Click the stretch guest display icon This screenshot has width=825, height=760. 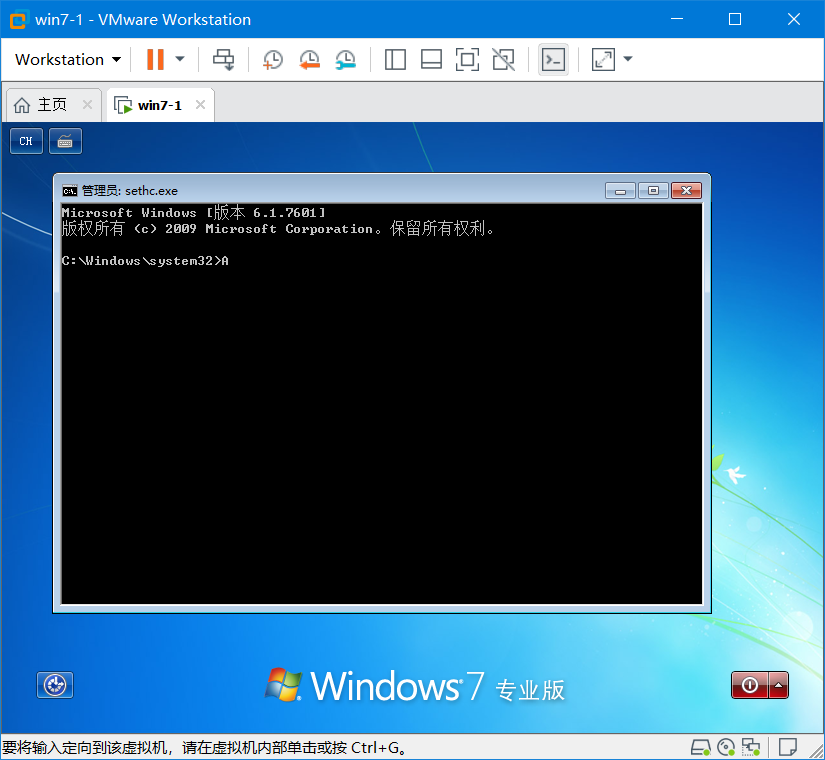603,59
